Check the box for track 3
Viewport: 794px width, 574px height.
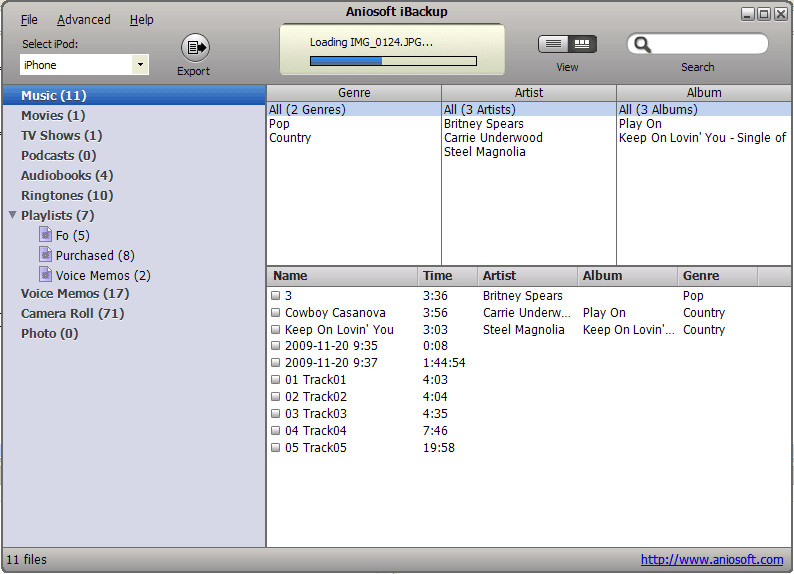275,295
